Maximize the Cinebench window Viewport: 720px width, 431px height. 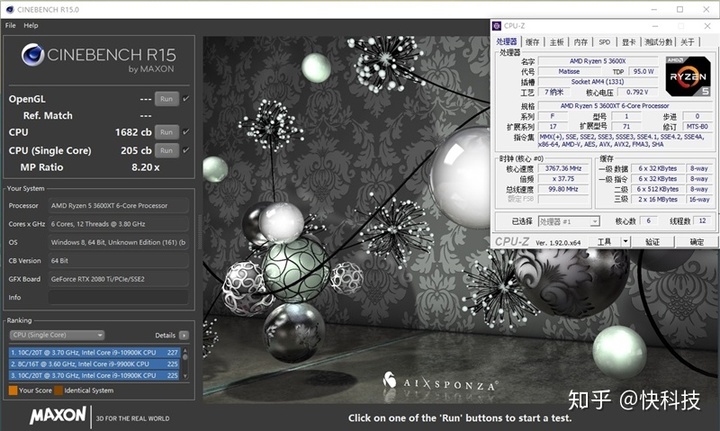click(680, 9)
